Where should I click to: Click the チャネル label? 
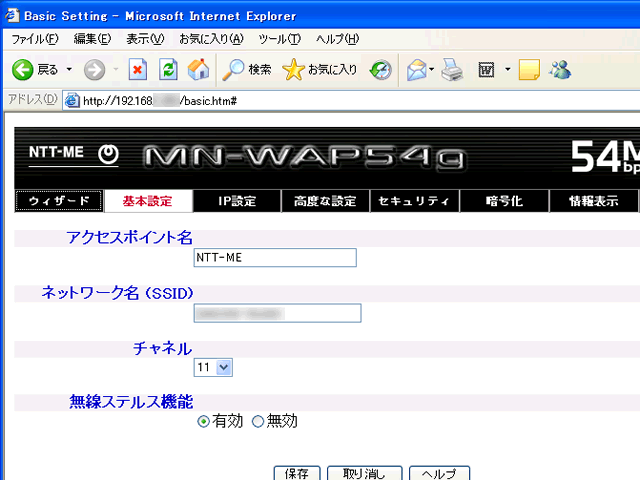click(162, 349)
